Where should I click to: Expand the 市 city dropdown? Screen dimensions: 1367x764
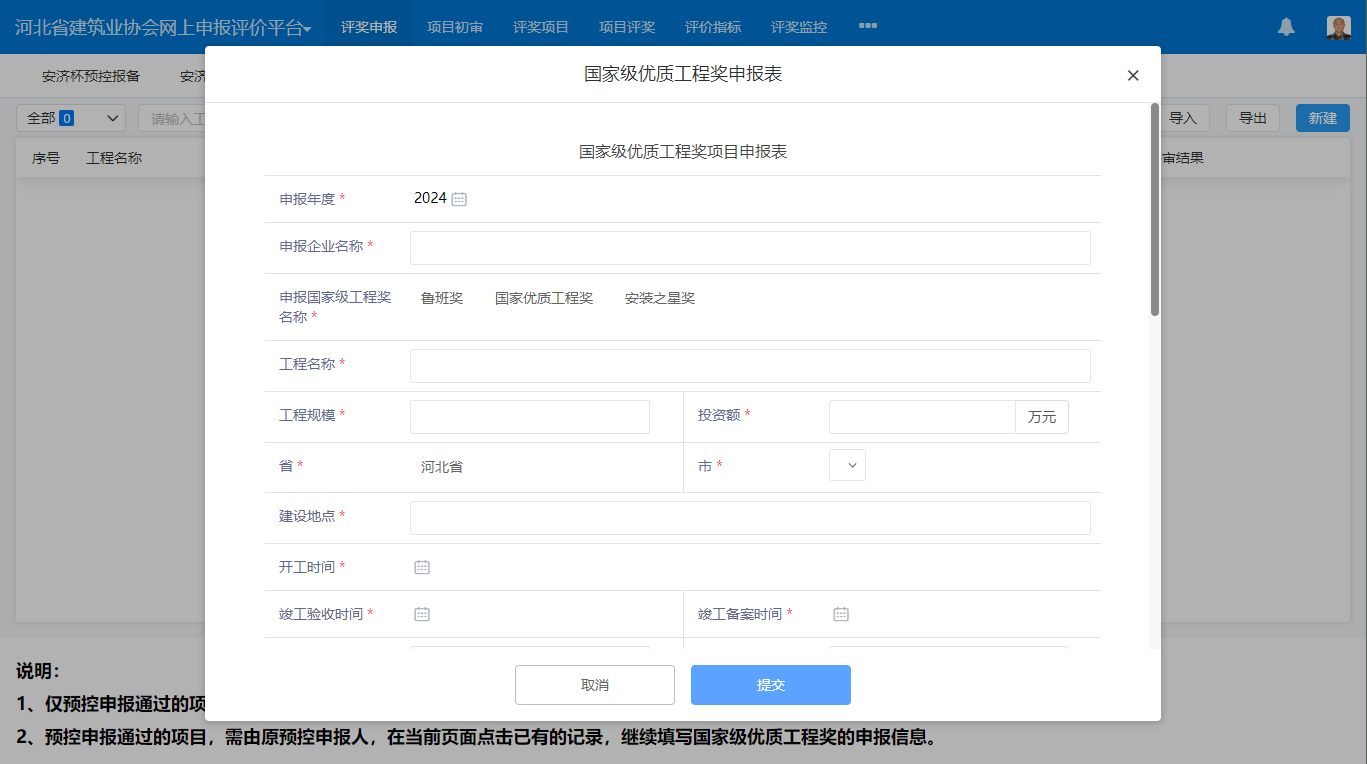point(848,466)
